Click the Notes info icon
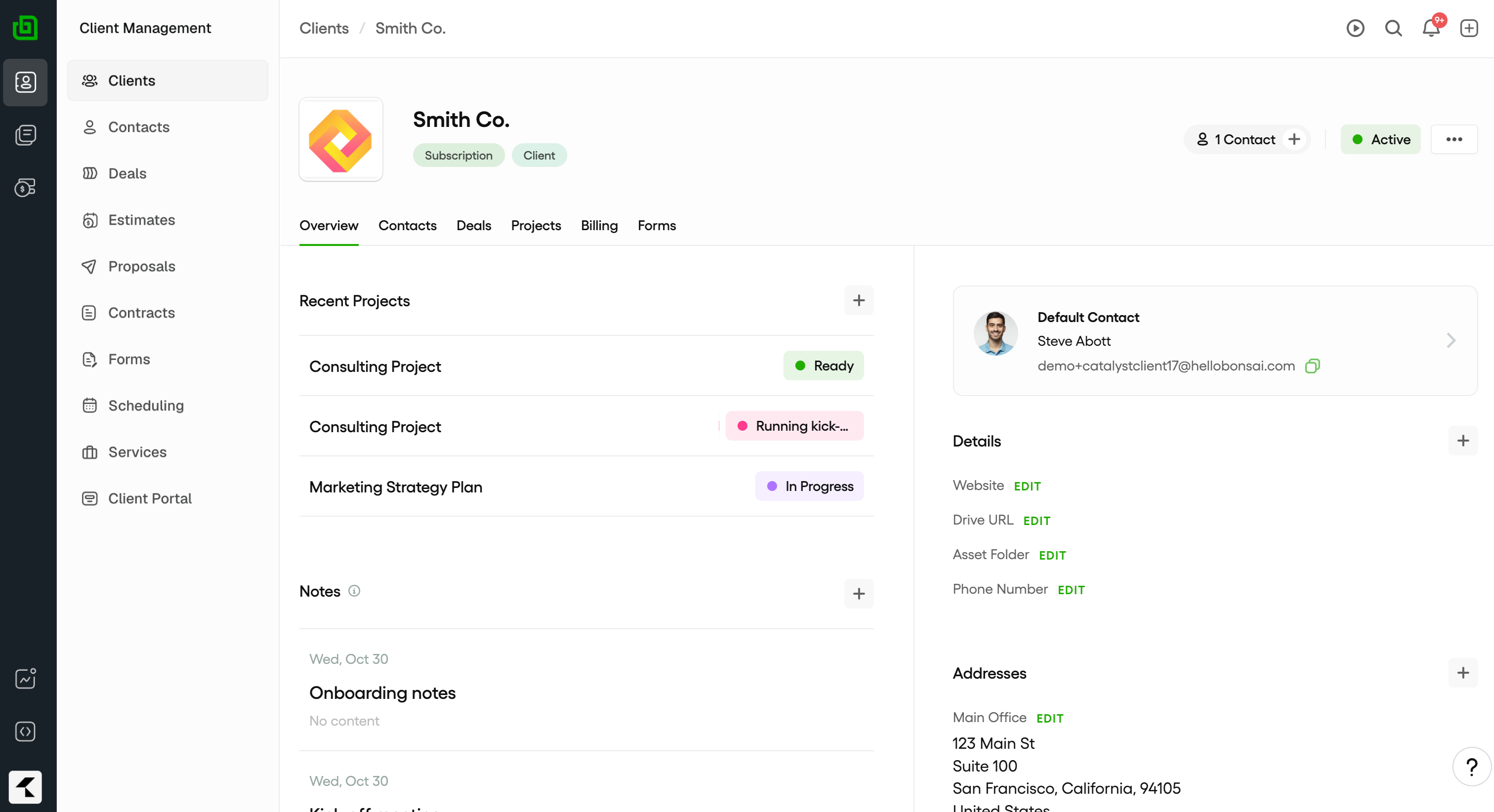1494x812 pixels. pyautogui.click(x=354, y=590)
